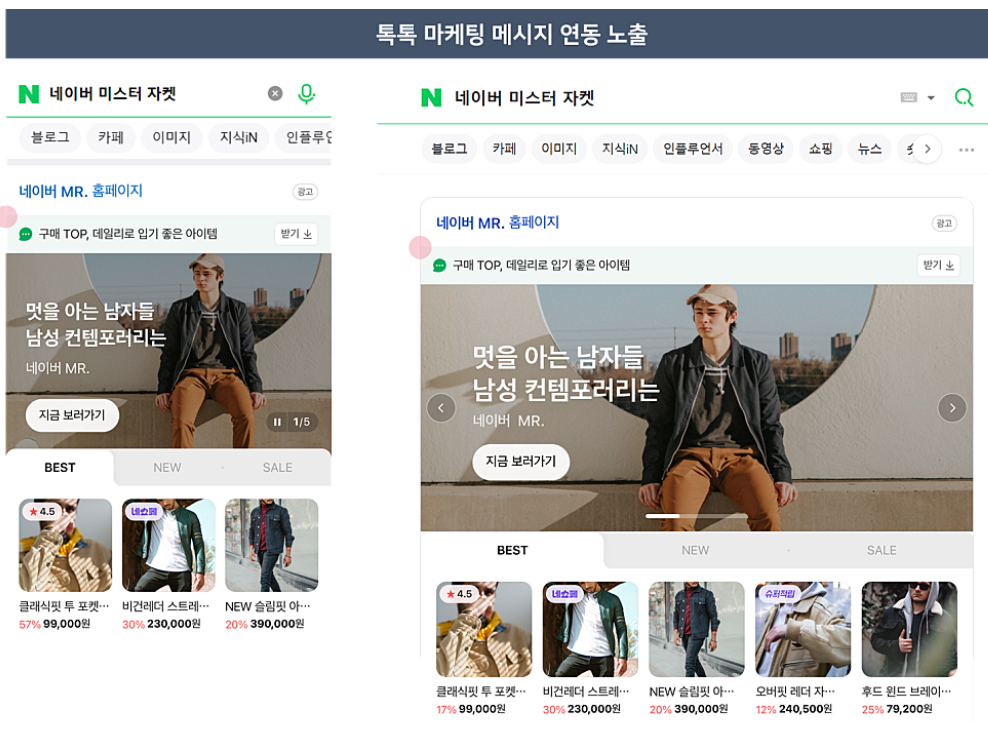Screen dimensions: 988x731
Task: Click the 광고 badge in desktop ad
Action: click(x=944, y=223)
